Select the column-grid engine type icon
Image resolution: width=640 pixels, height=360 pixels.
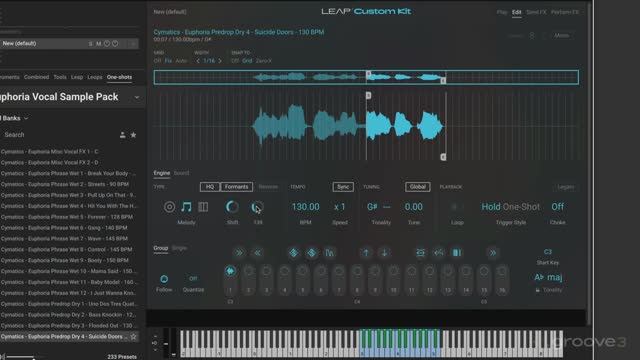tap(203, 207)
